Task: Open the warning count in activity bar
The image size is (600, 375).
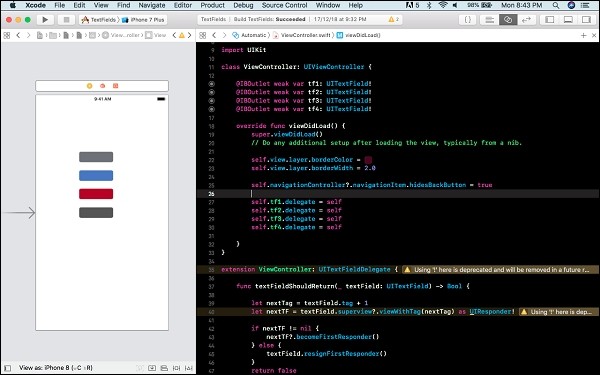Action: click(x=394, y=19)
